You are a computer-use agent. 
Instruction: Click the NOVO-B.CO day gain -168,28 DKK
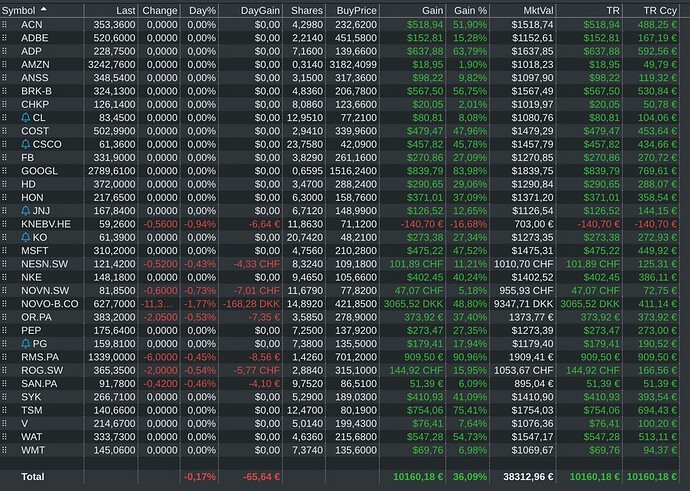[252, 304]
